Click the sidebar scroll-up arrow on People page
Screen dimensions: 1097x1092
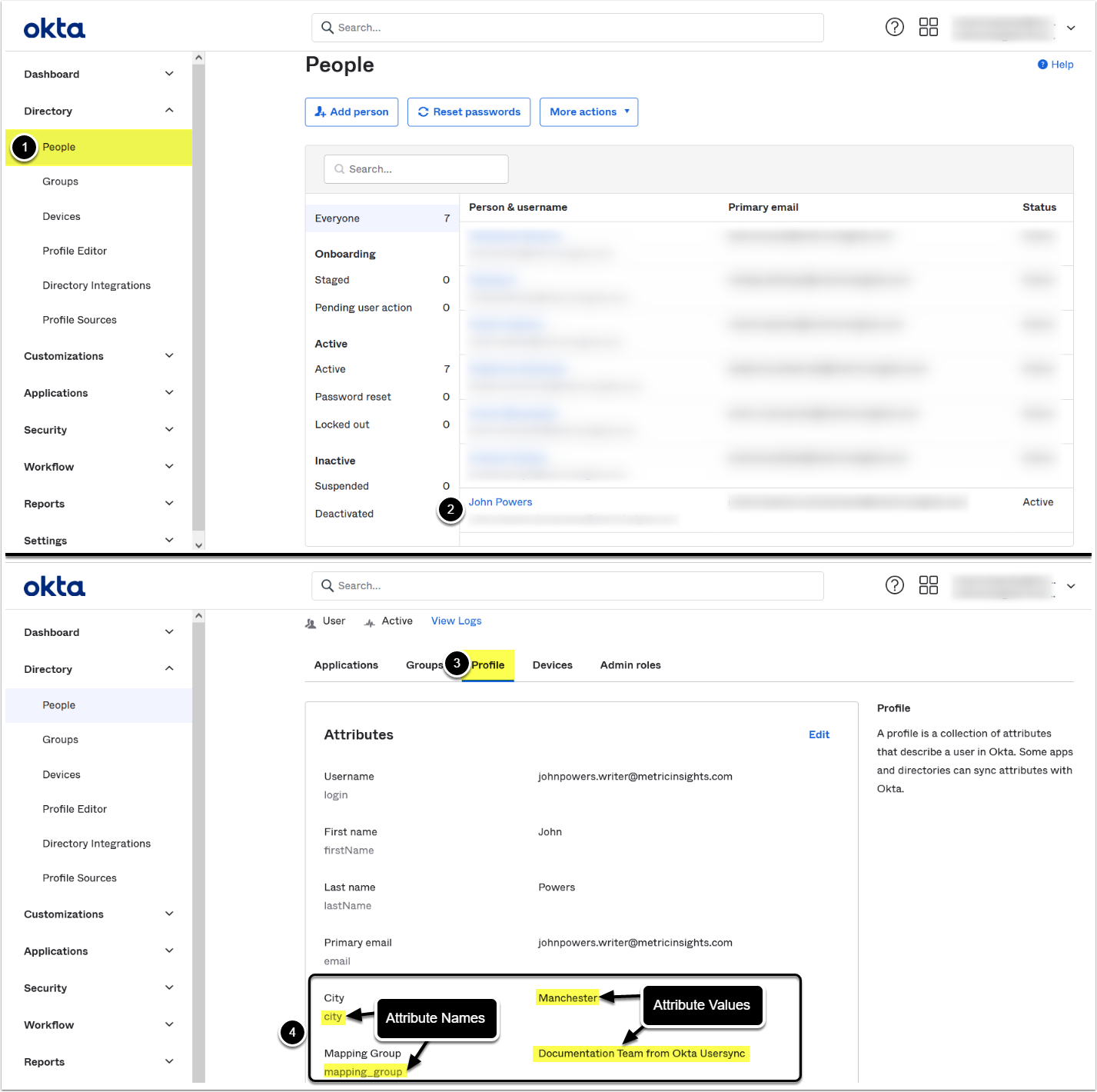pos(199,58)
